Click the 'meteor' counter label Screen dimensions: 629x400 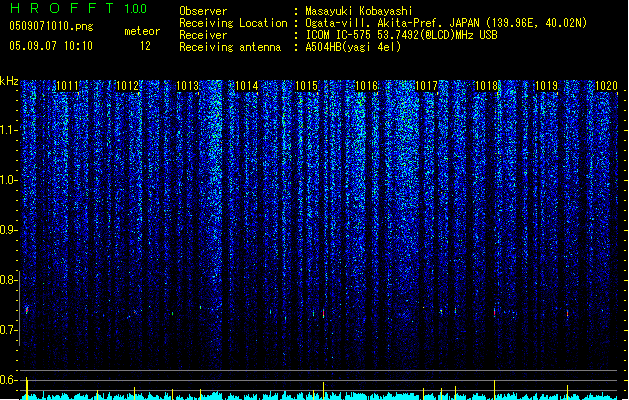point(142,31)
